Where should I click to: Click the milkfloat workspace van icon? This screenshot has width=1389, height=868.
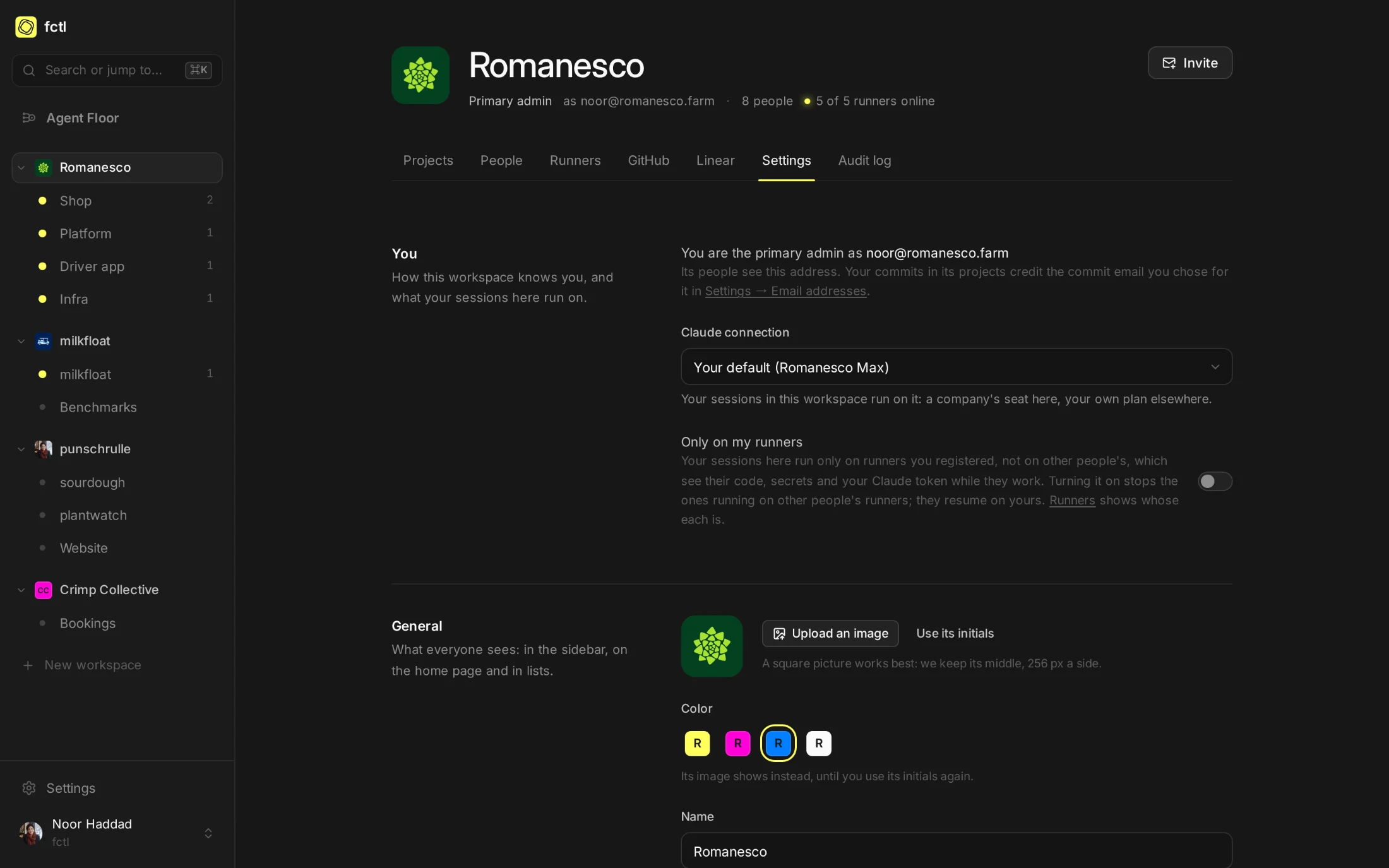point(44,342)
